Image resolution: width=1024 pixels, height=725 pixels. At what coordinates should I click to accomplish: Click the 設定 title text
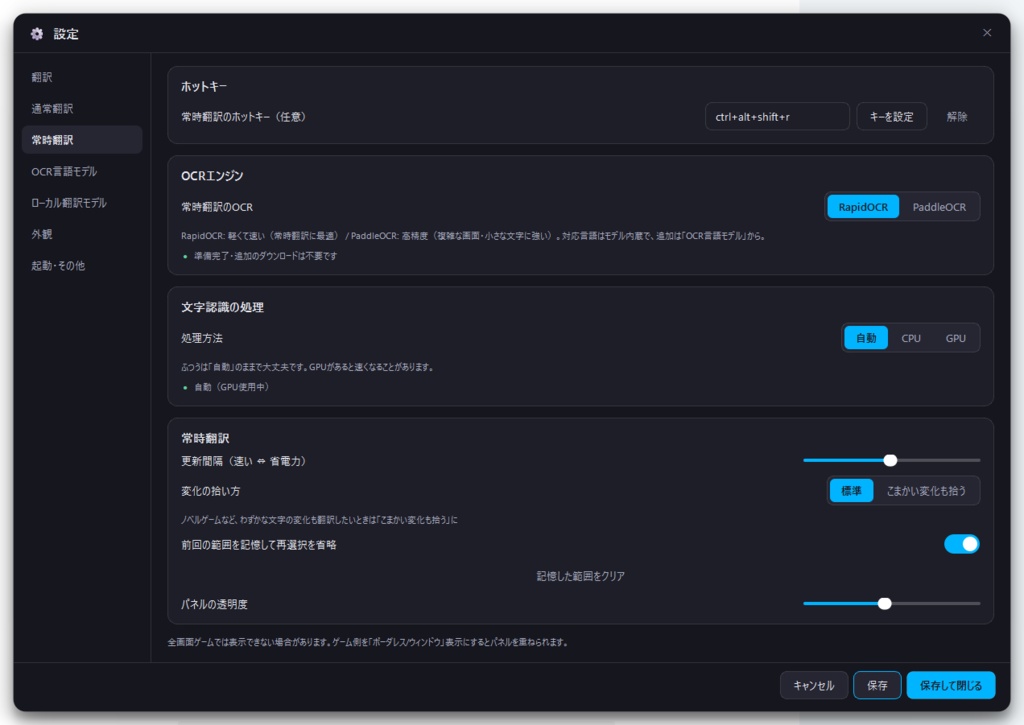click(x=66, y=34)
